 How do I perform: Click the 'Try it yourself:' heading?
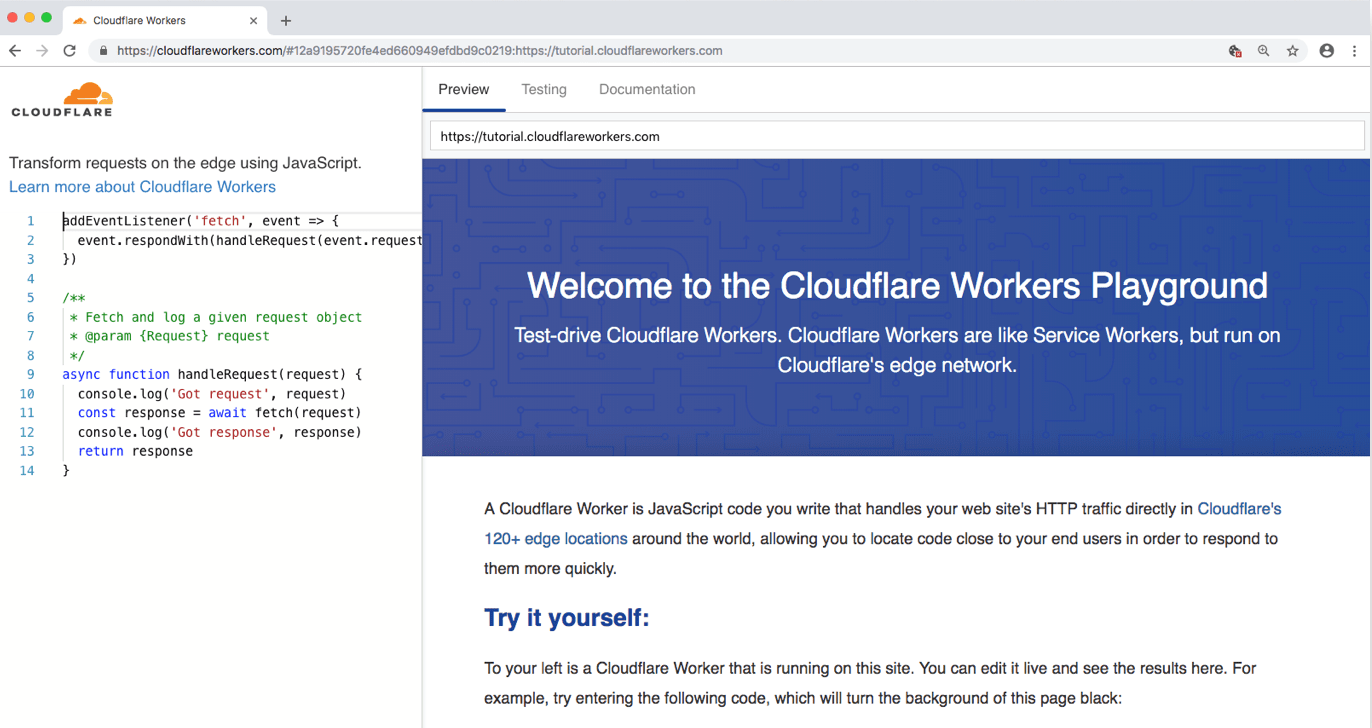567,618
